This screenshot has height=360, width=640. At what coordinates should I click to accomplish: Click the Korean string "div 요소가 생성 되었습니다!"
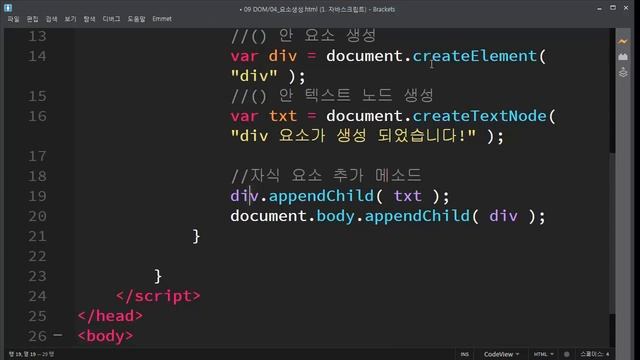pos(353,136)
